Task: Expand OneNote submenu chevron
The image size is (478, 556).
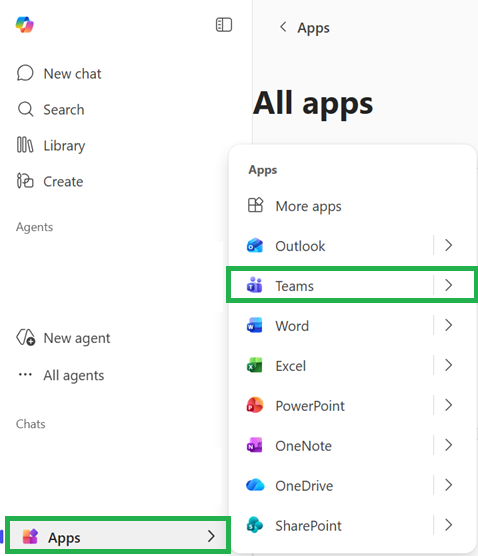Action: 449,445
